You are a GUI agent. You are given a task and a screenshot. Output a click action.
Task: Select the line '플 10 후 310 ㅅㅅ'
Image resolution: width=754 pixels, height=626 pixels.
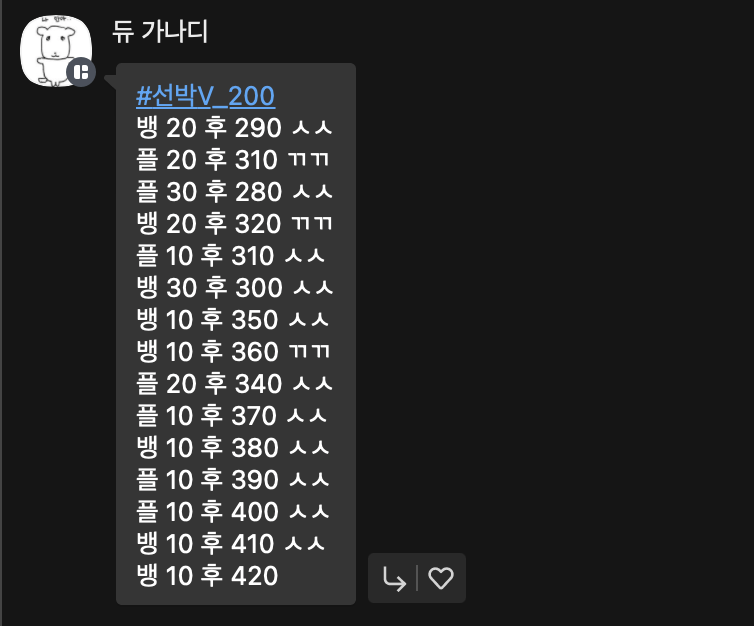point(231,256)
